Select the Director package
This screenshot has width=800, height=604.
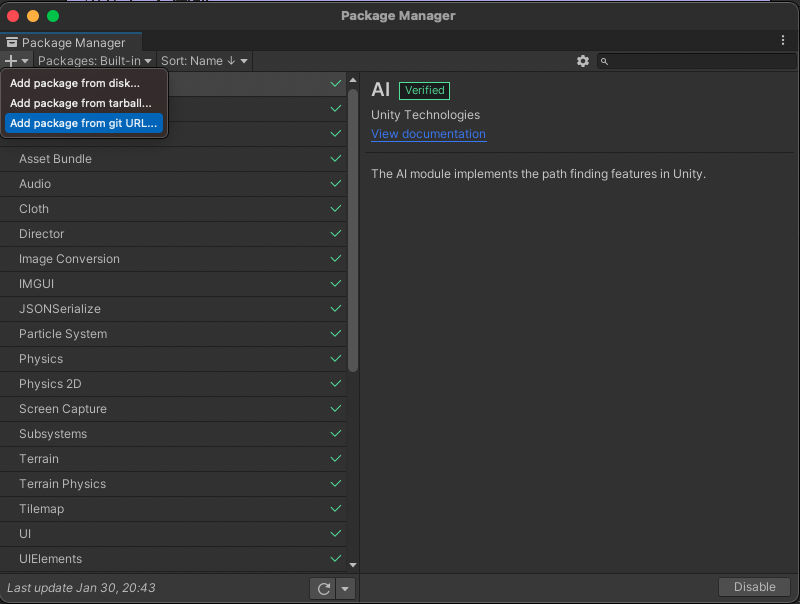173,234
